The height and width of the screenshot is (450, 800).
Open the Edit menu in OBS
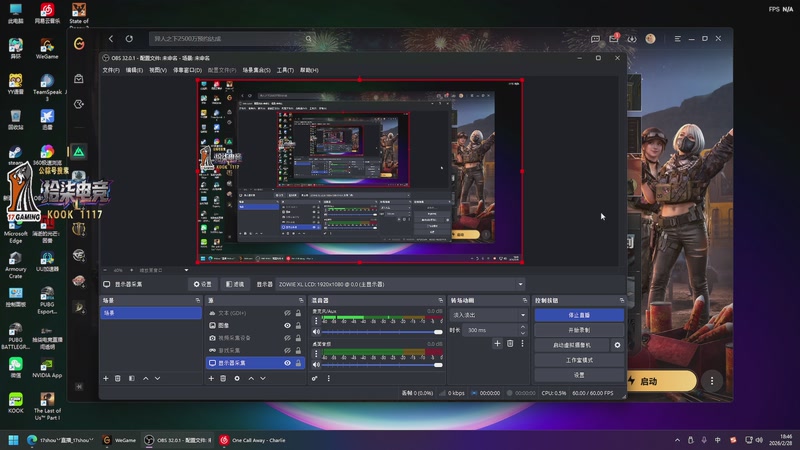click(x=134, y=70)
